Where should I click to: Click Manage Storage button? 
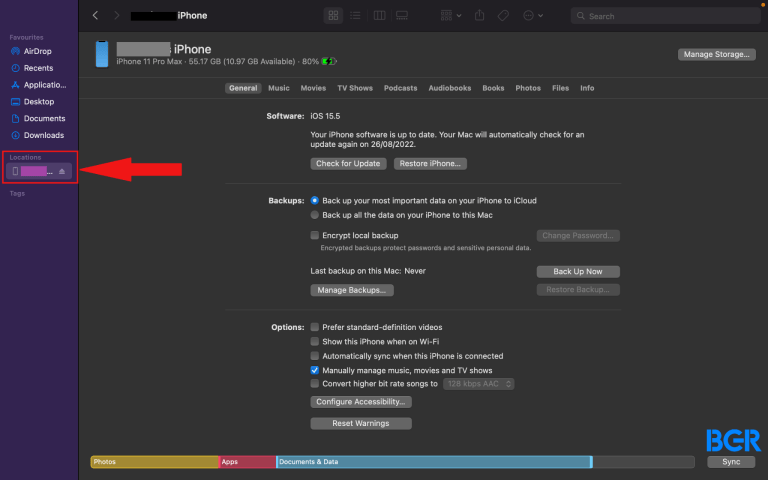pos(716,54)
